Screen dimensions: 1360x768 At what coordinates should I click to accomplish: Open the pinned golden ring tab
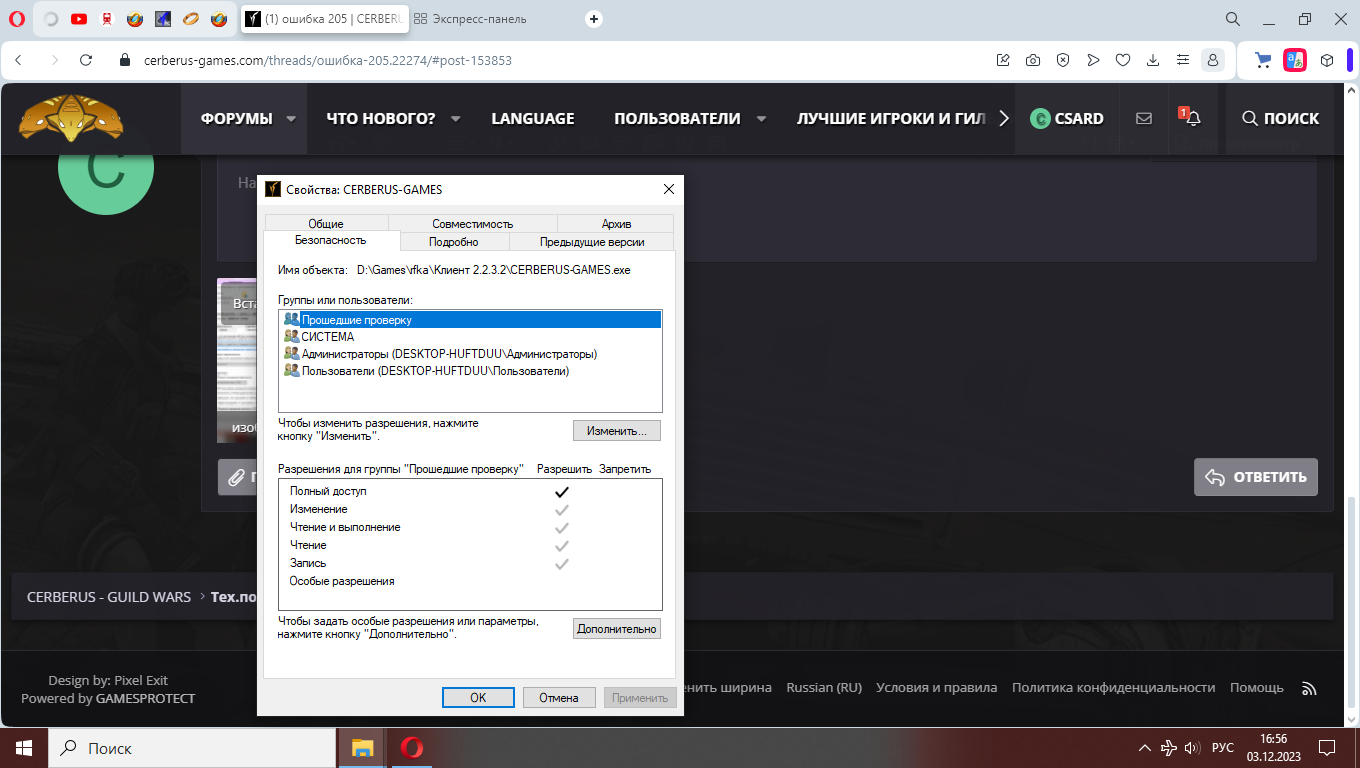(x=191, y=18)
